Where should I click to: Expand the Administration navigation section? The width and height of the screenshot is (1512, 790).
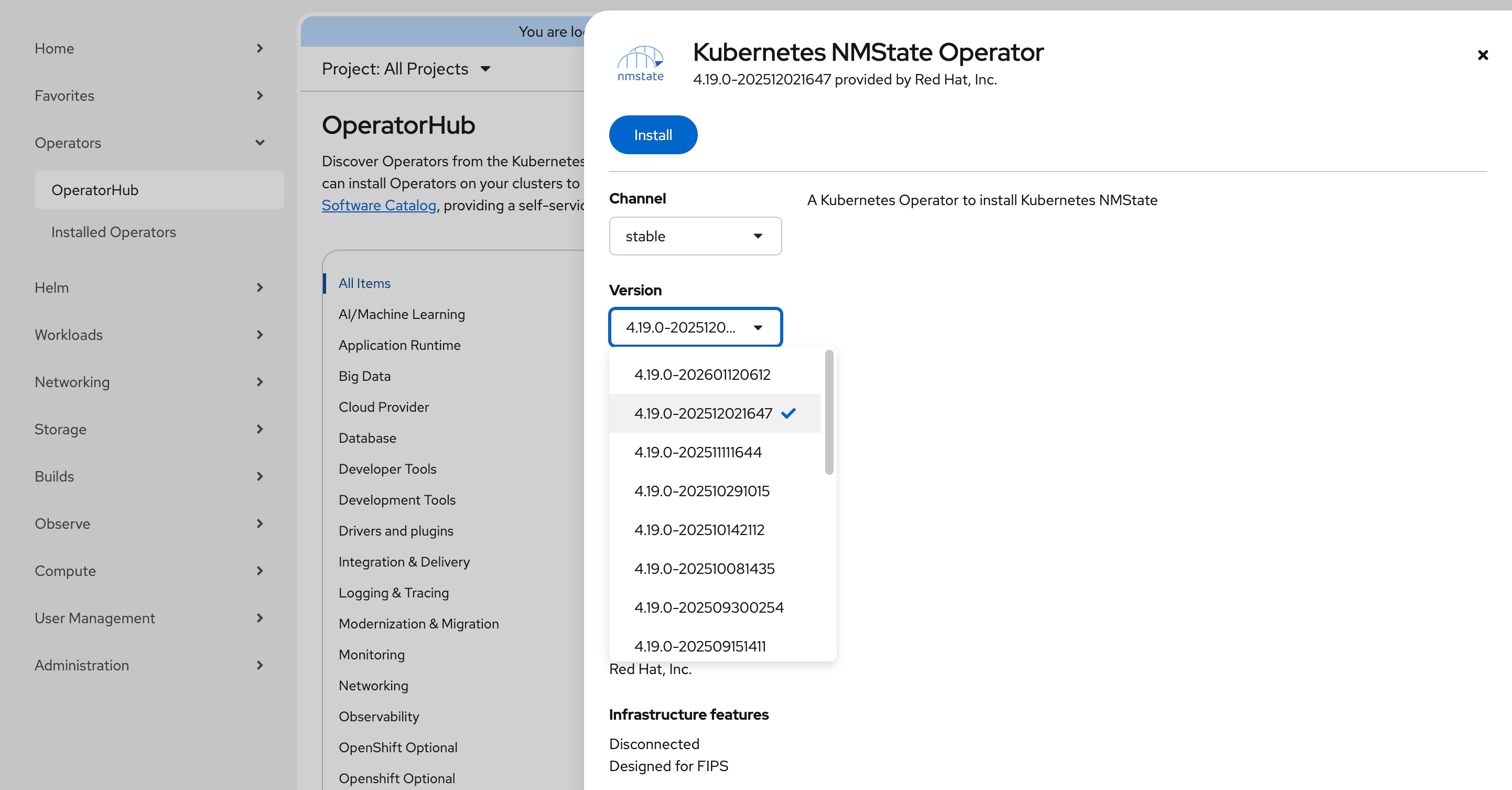pos(150,666)
